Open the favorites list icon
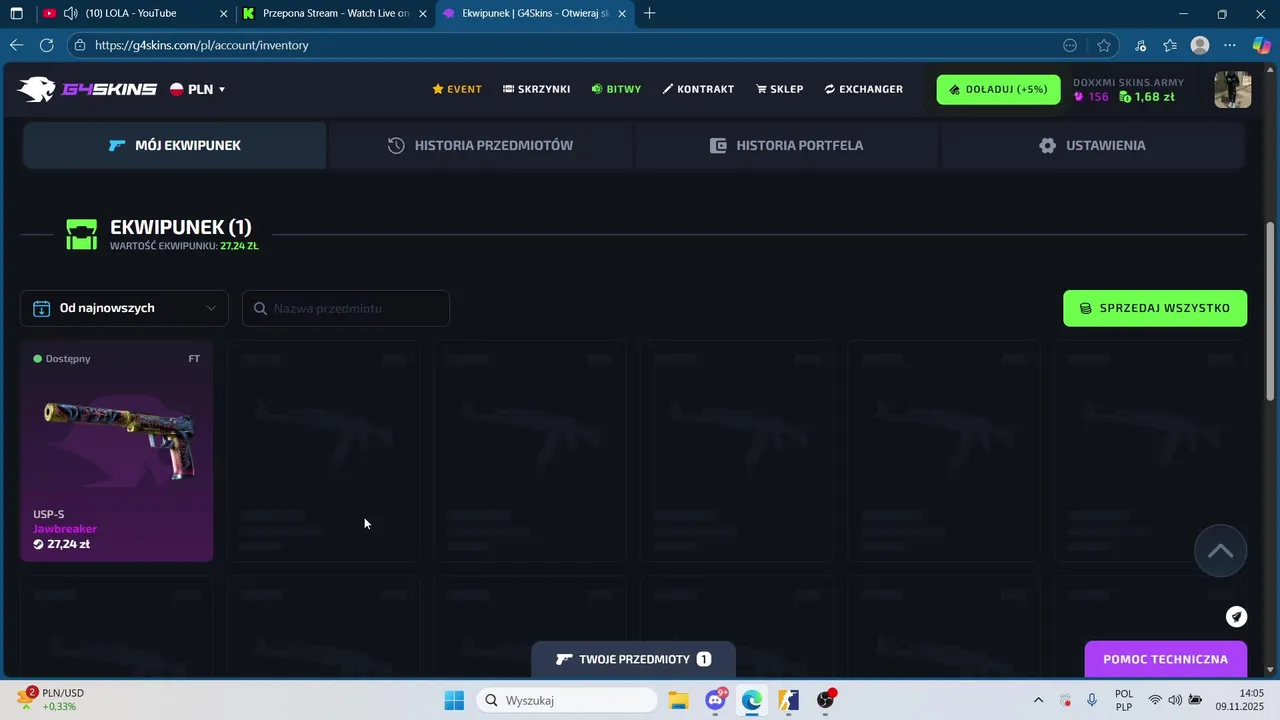The width and height of the screenshot is (1280, 720). [x=1170, y=45]
